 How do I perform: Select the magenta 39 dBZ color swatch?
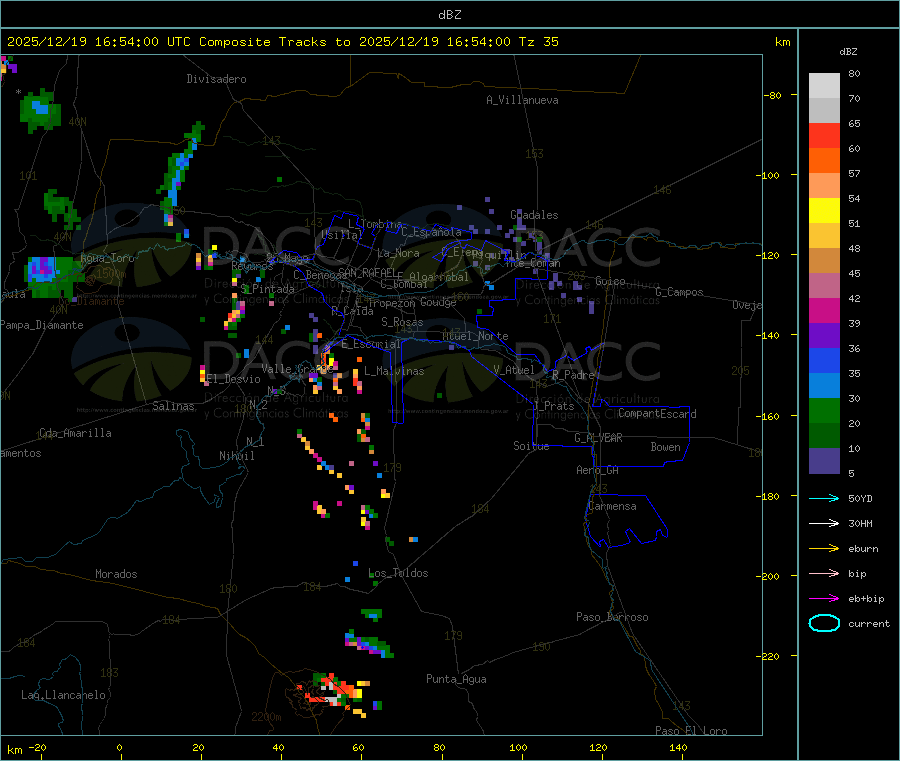coord(824,310)
